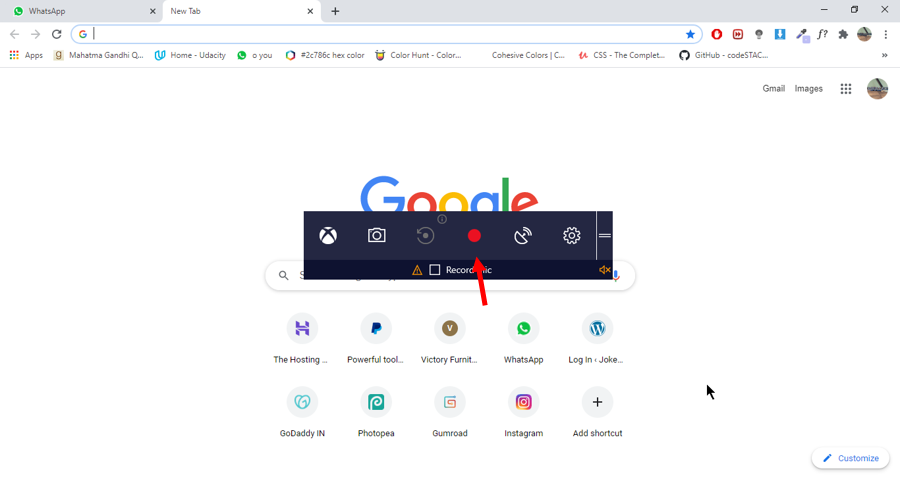Open the 'o you' WhatsApp bookmark

255,55
